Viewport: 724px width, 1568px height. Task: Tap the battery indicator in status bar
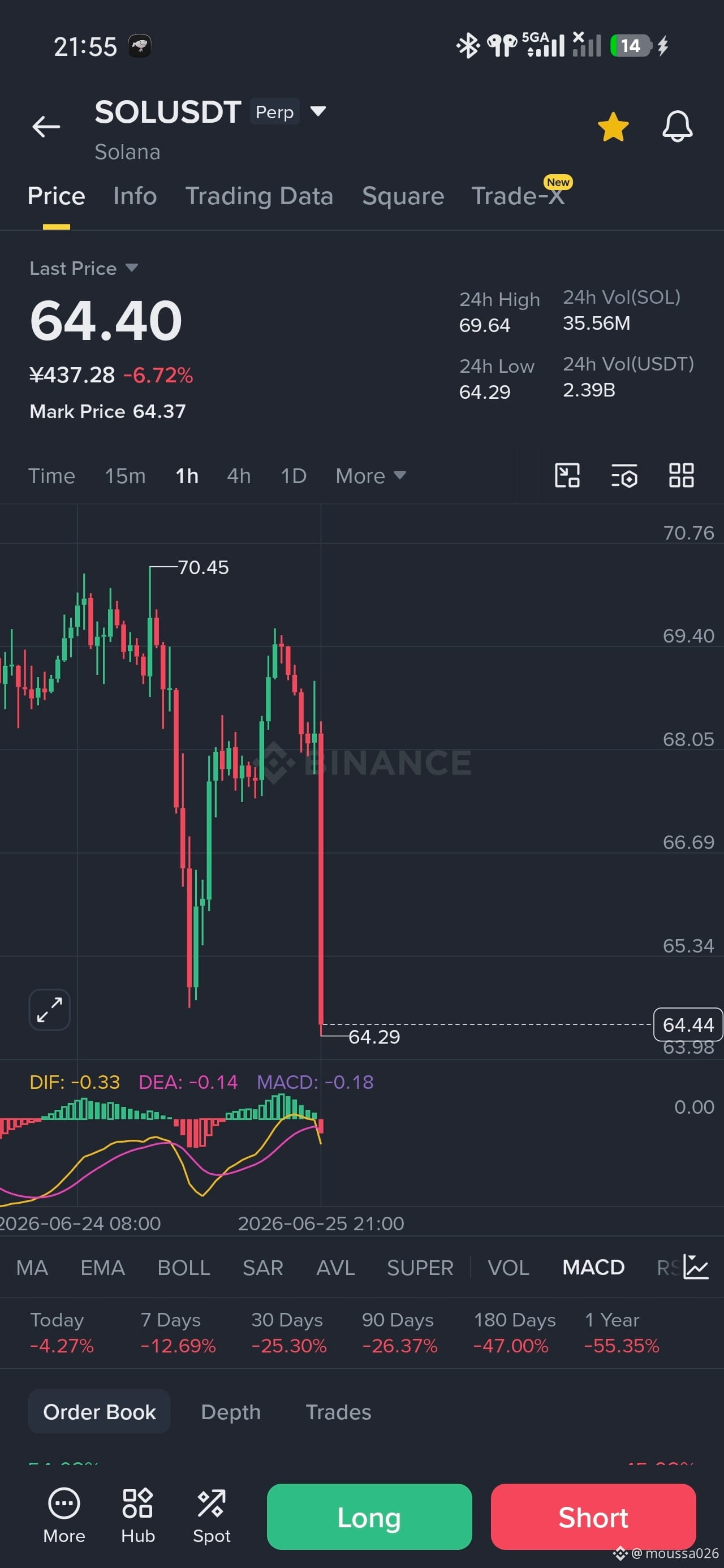631,46
